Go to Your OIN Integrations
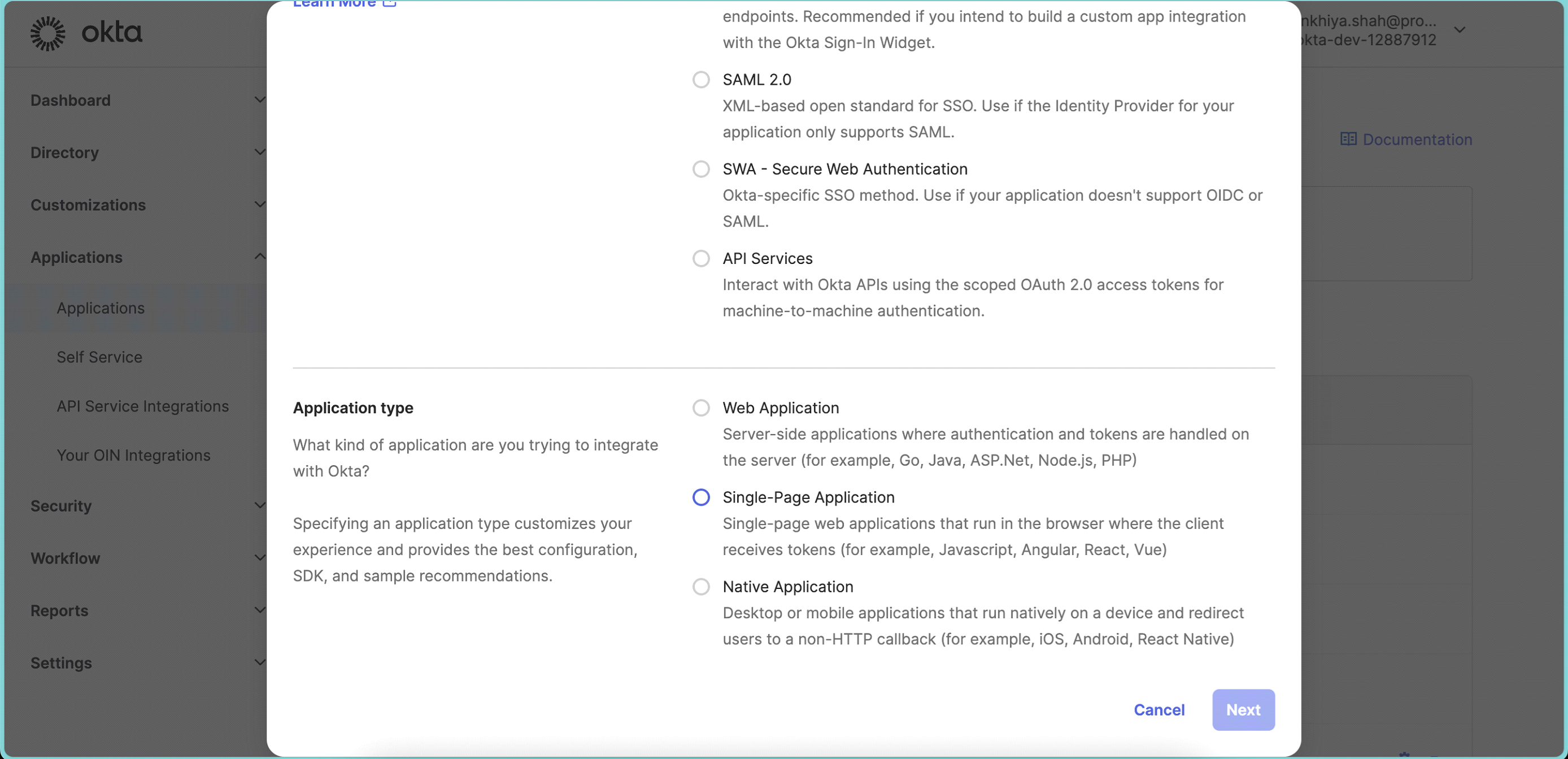Screen dimensions: 1568x759 (133, 454)
